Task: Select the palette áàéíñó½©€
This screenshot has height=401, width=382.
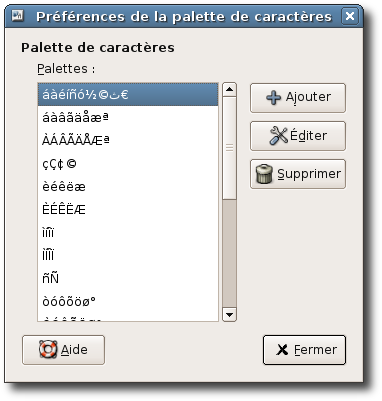Action: [128, 95]
